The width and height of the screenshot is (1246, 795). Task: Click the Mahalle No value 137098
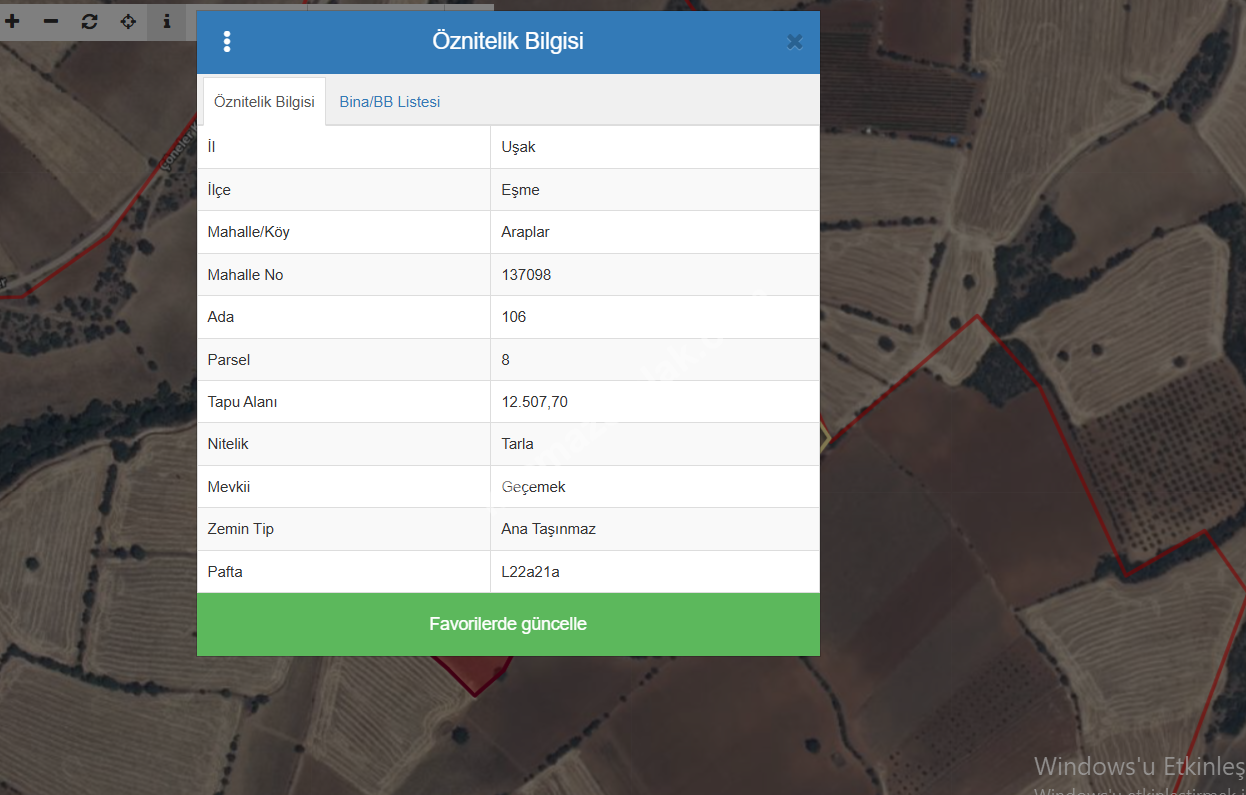click(526, 275)
